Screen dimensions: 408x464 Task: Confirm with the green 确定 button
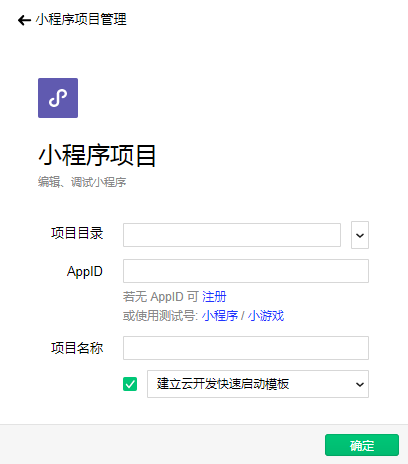(x=362, y=445)
